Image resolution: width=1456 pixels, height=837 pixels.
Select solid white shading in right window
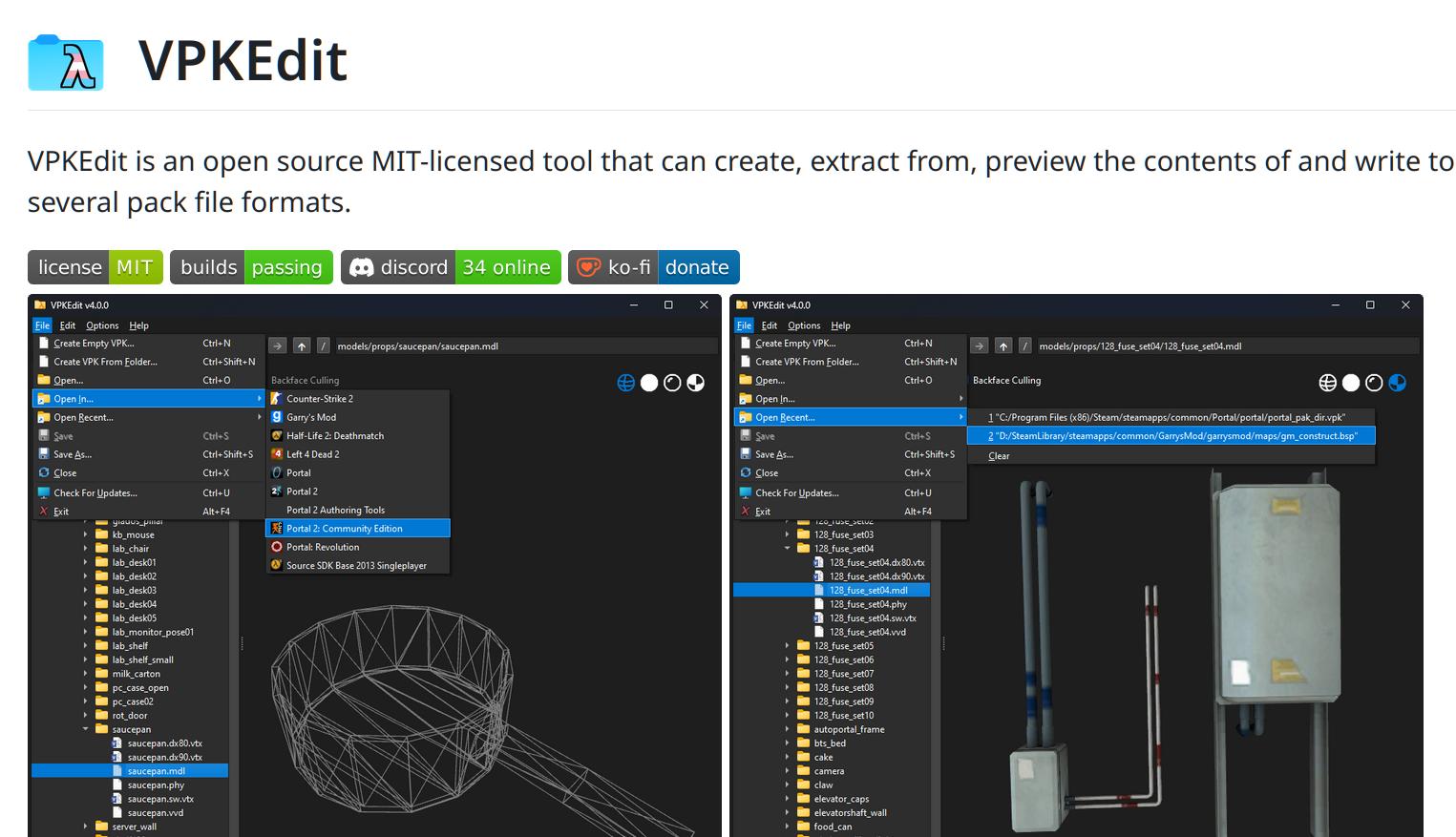coord(1351,383)
